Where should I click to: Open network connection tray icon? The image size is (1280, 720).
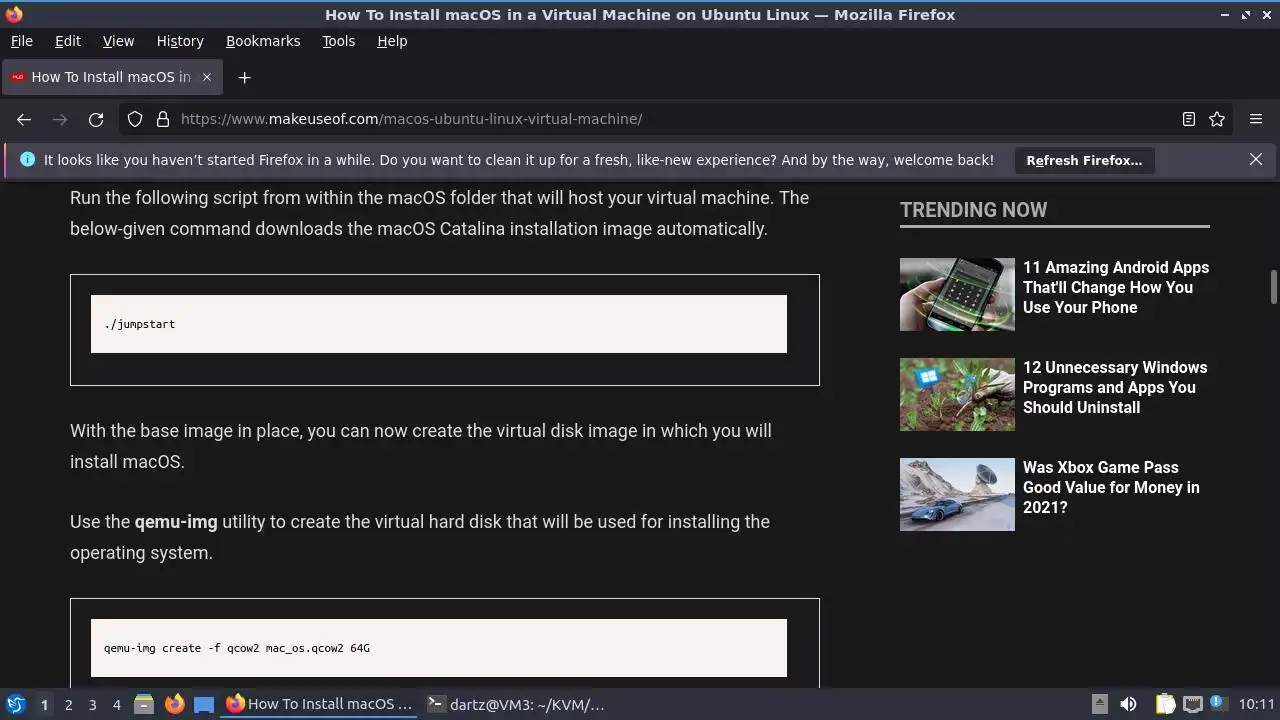point(1192,704)
